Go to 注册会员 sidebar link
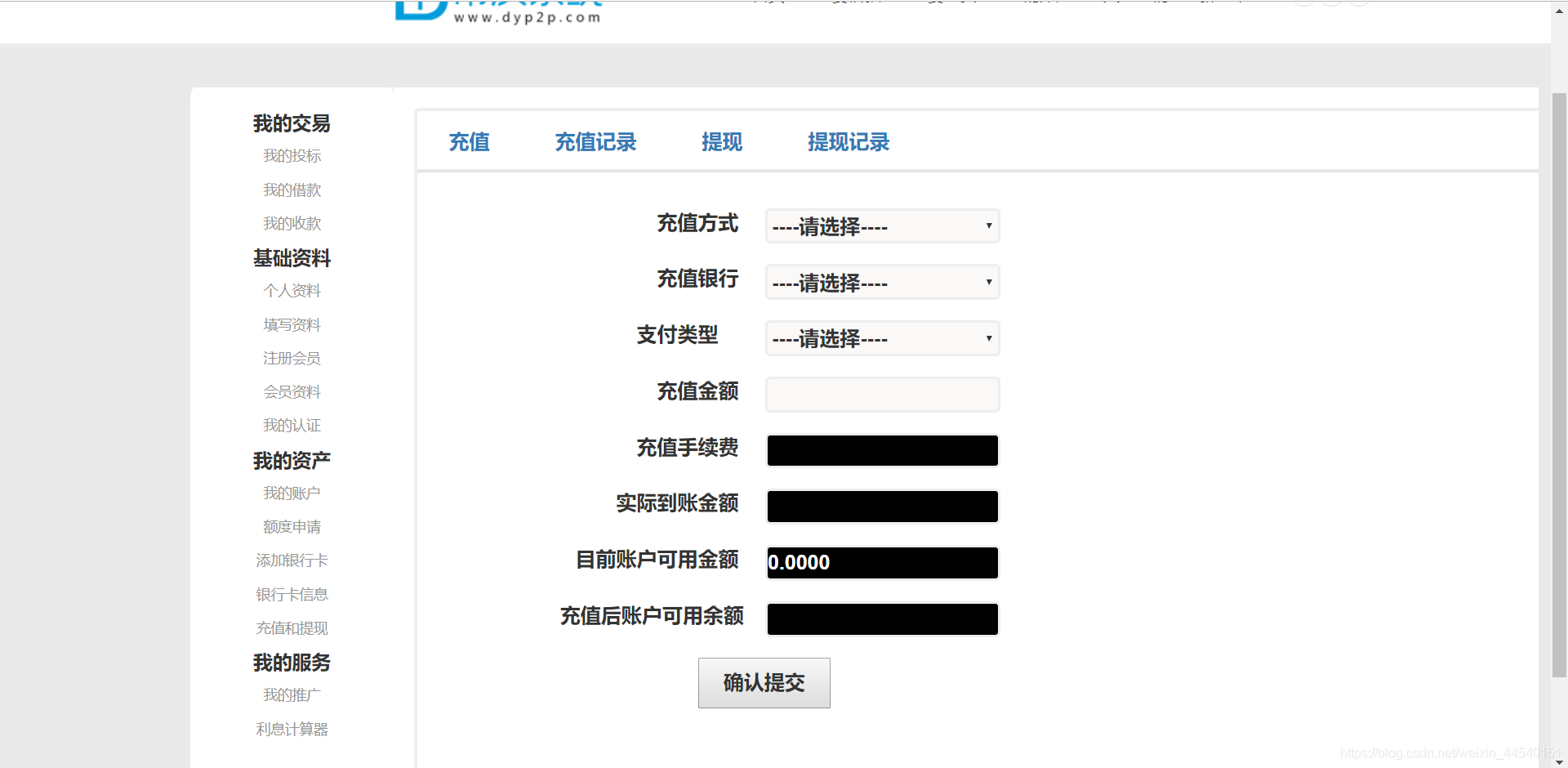The height and width of the screenshot is (768, 1568). pyautogui.click(x=292, y=359)
